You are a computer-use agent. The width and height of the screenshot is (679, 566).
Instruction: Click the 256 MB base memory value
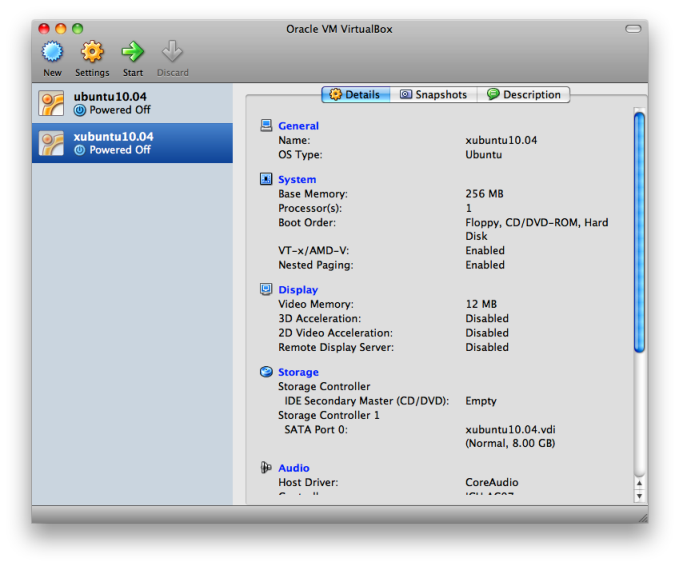pos(484,194)
